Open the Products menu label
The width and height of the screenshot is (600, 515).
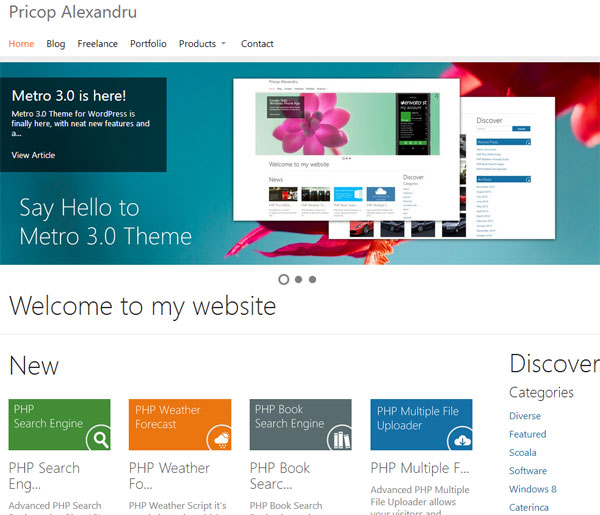coord(197,44)
